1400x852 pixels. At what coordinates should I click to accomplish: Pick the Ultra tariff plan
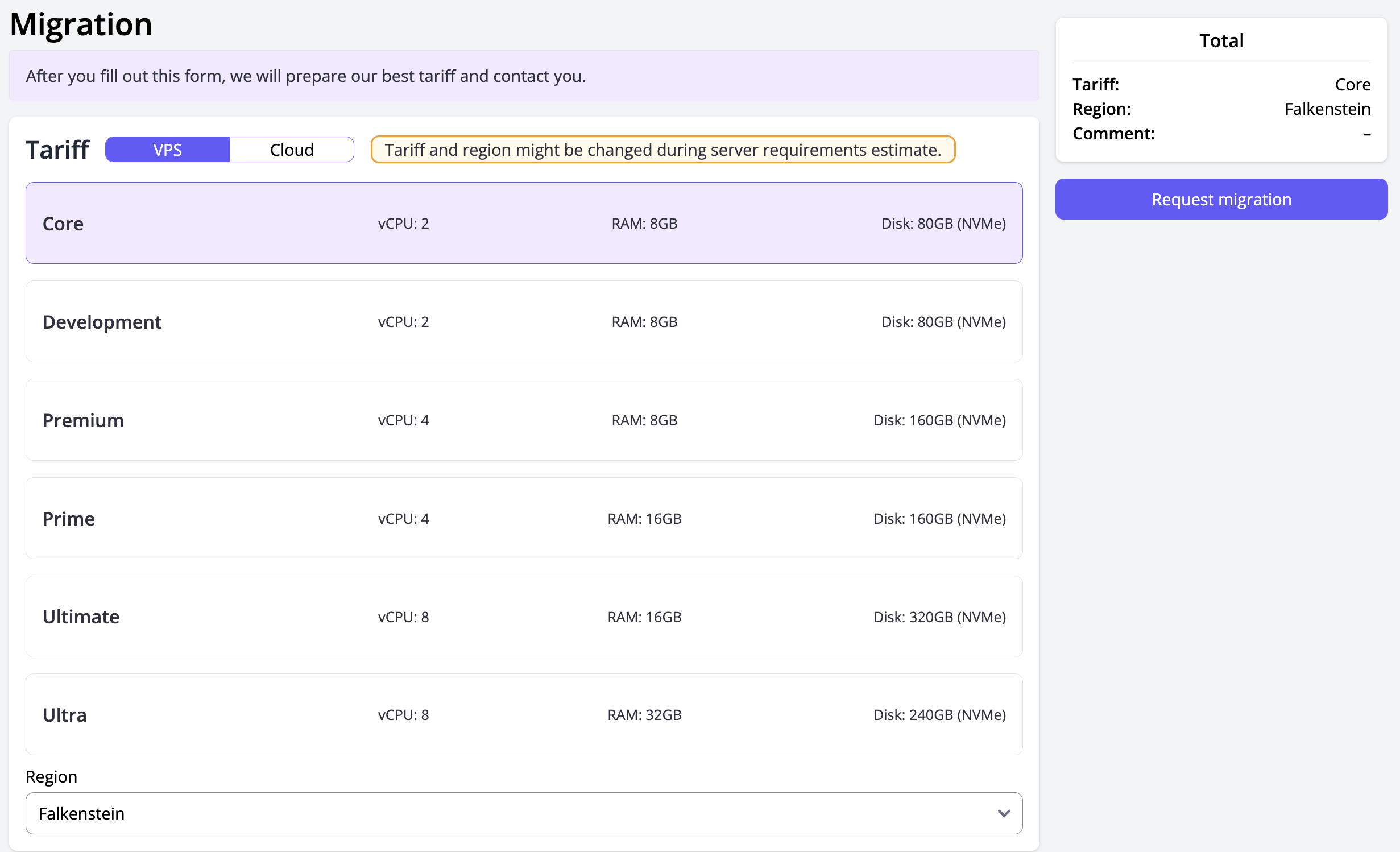pos(524,714)
